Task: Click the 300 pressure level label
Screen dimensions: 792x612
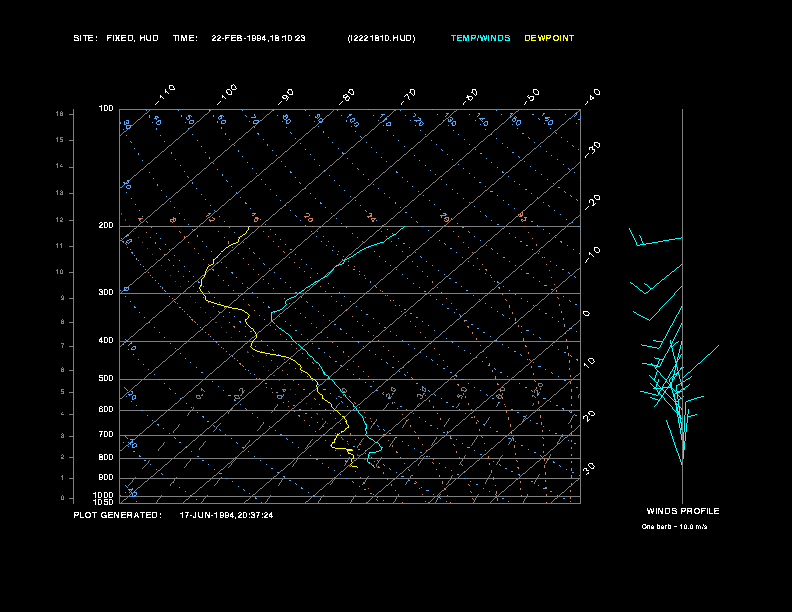Action: 106,292
